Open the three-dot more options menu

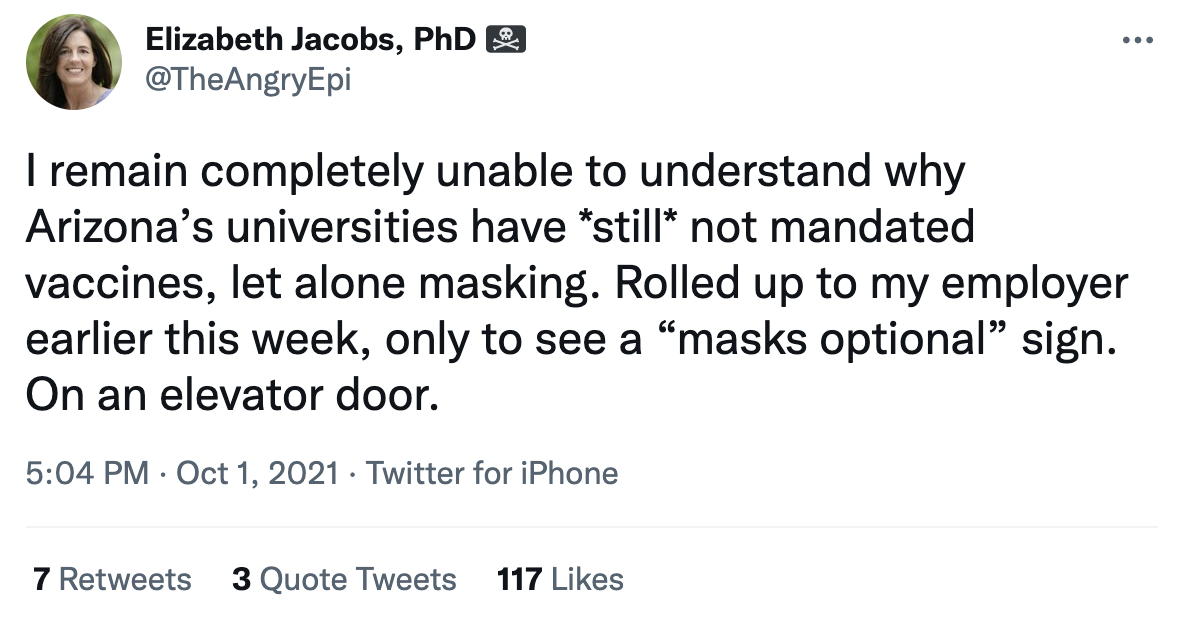click(1137, 41)
